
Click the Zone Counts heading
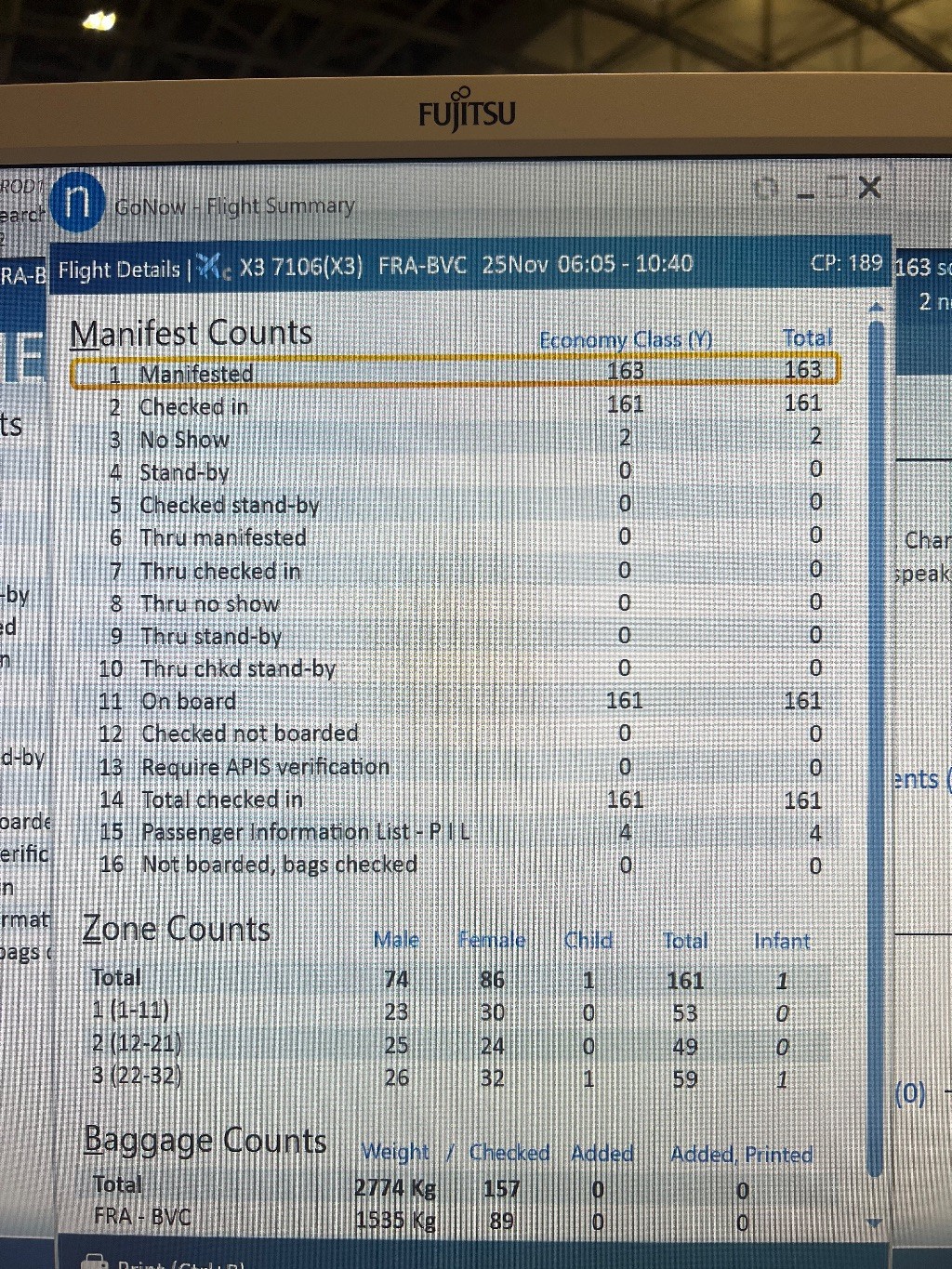[177, 929]
